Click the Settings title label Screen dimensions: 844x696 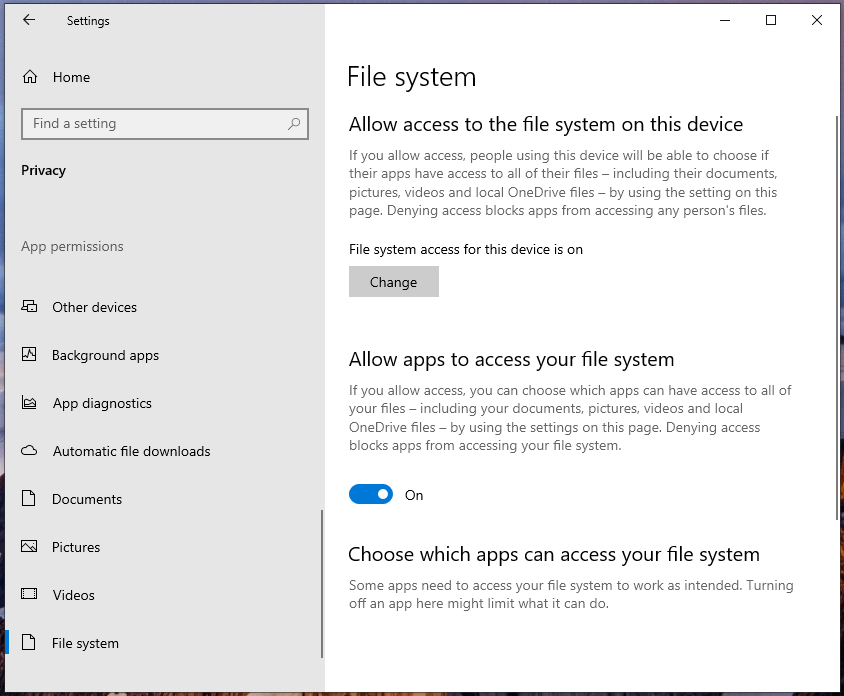point(88,20)
